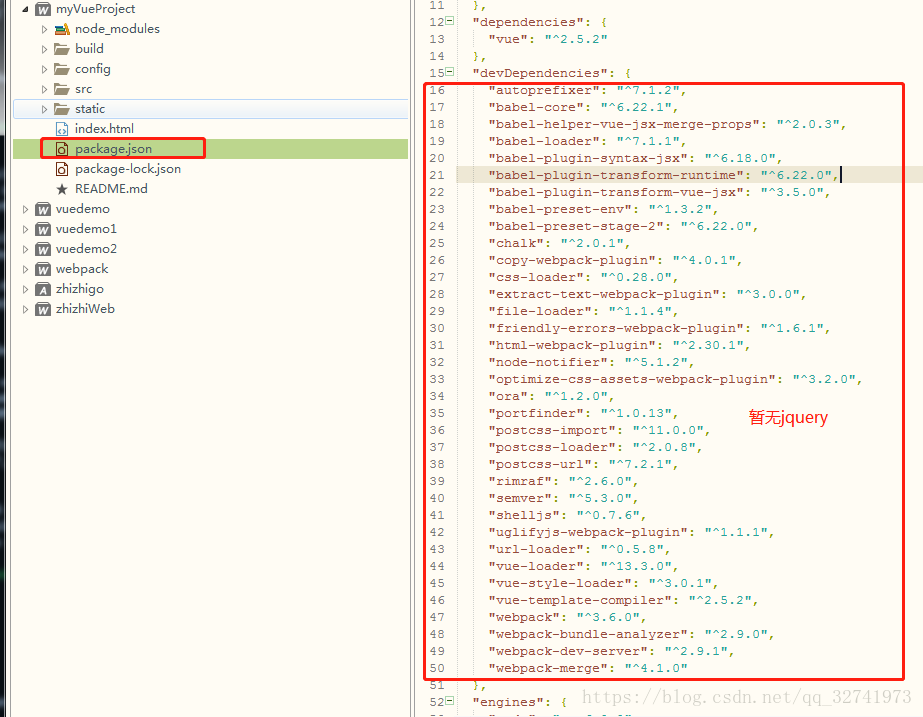Open package-lock.json in the tree

128,169
